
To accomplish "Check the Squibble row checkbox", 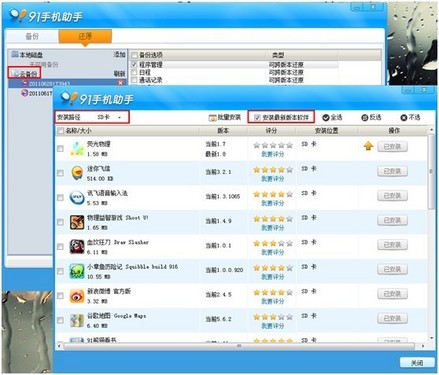I will coord(60,271).
